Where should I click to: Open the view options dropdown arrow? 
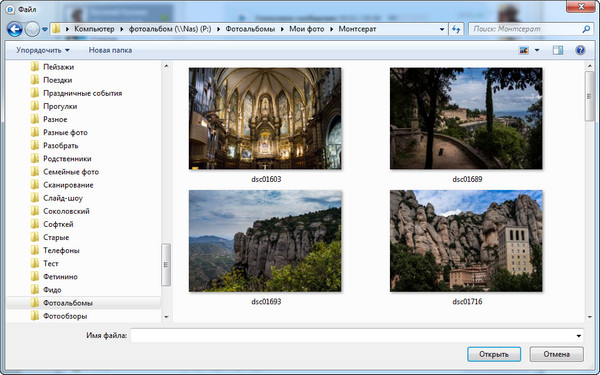point(537,50)
